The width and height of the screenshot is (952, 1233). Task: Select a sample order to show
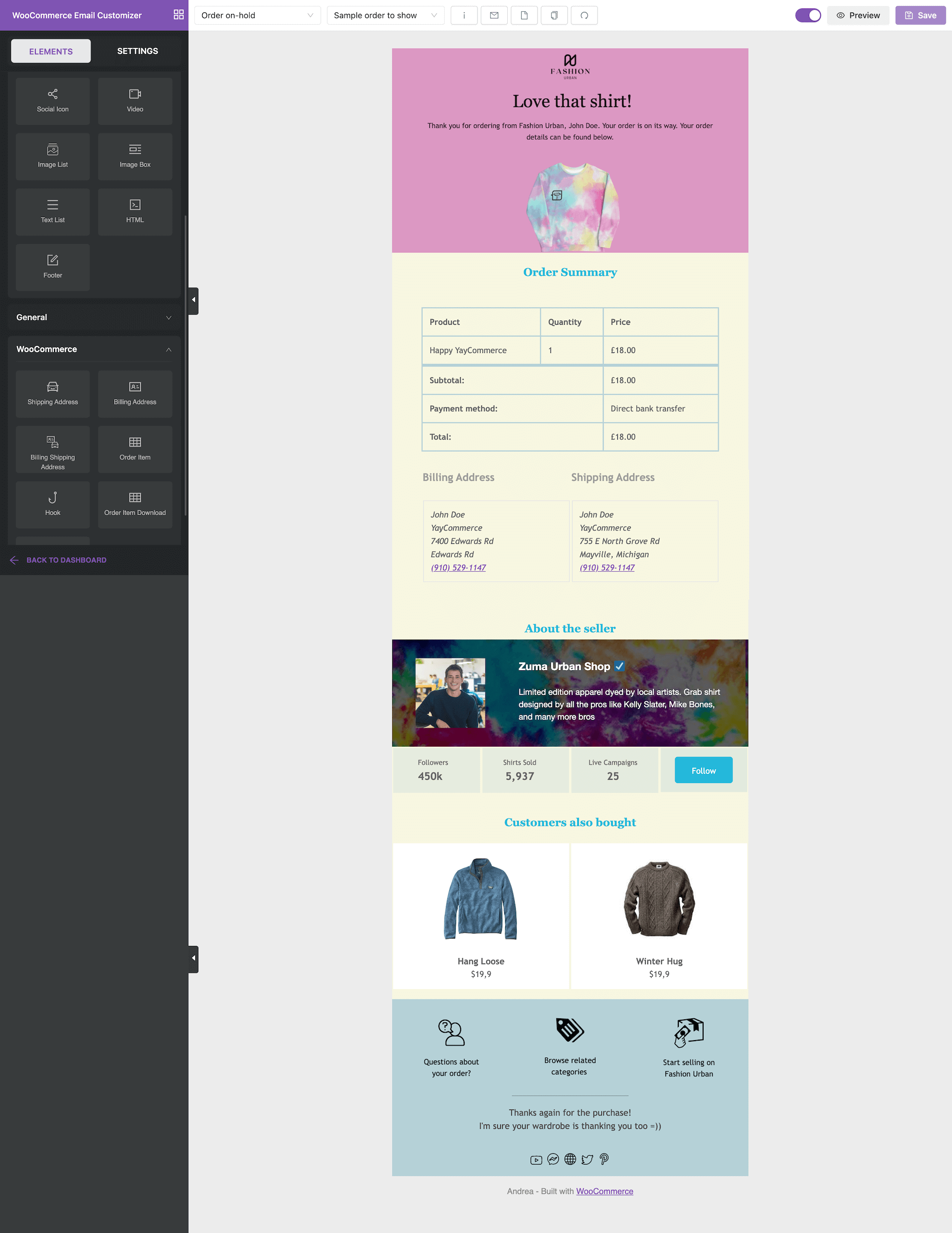pos(382,15)
